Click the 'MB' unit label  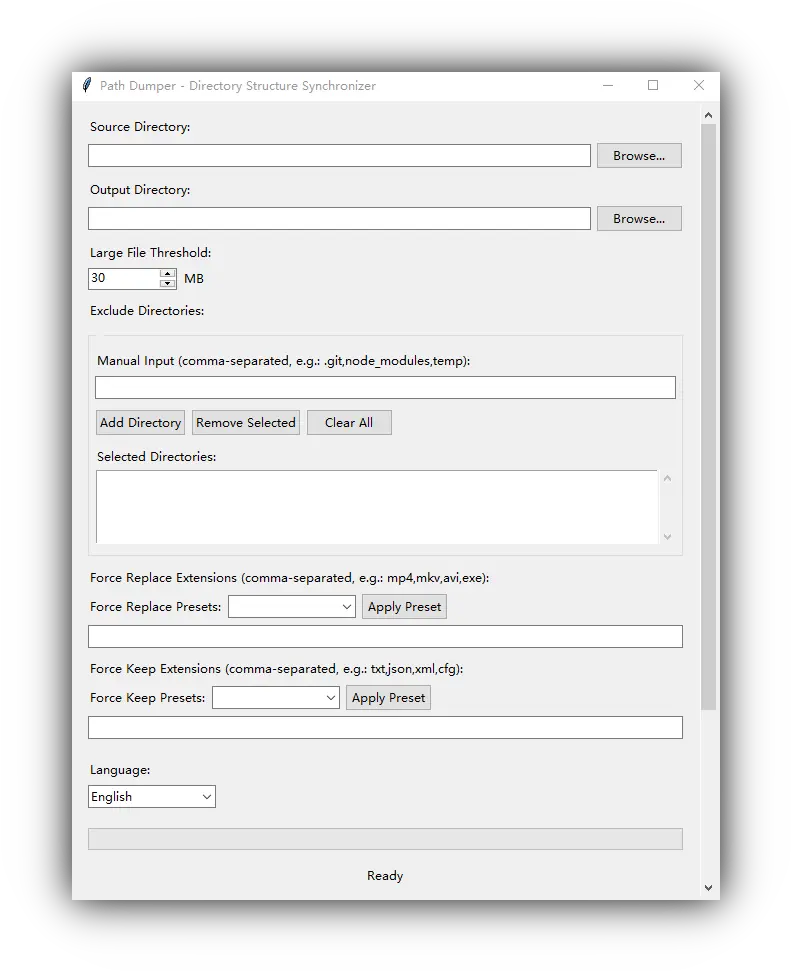point(194,279)
